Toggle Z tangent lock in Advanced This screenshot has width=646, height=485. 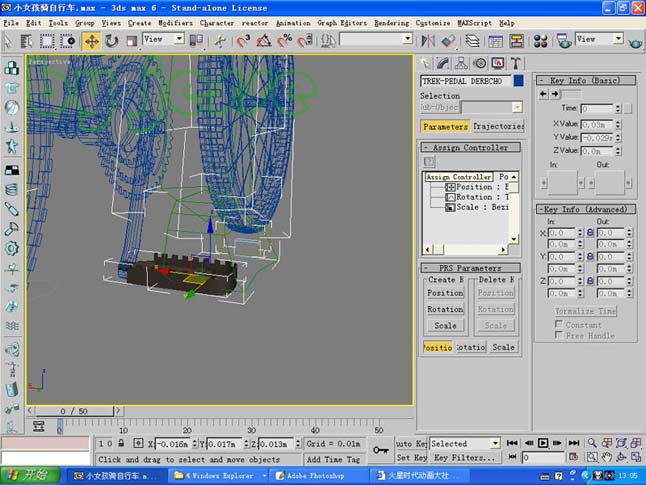point(590,281)
